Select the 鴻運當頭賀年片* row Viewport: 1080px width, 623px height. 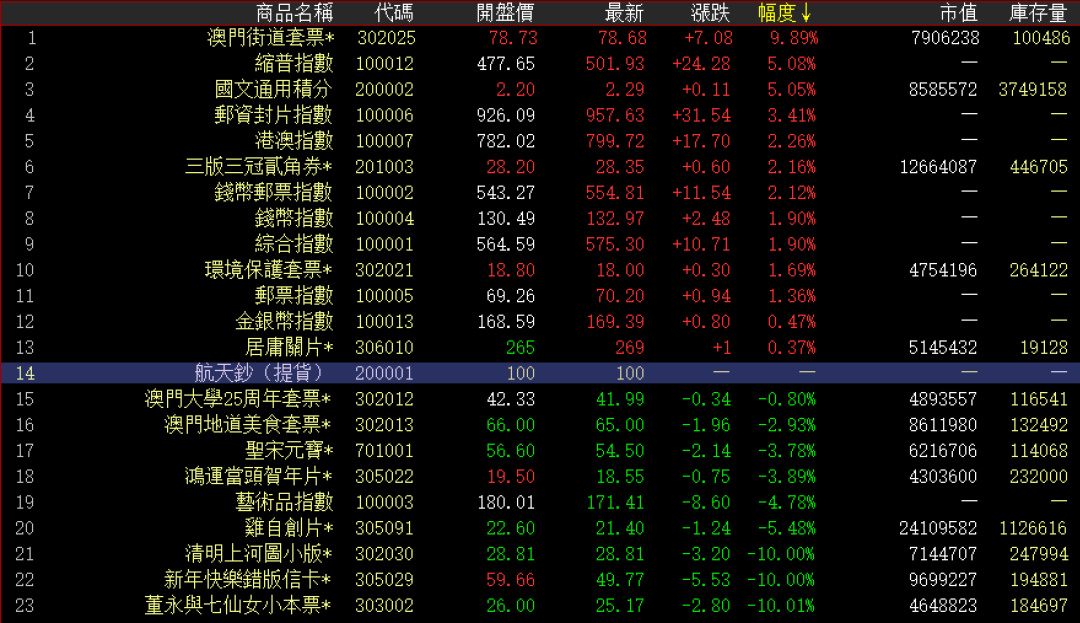(x=540, y=476)
